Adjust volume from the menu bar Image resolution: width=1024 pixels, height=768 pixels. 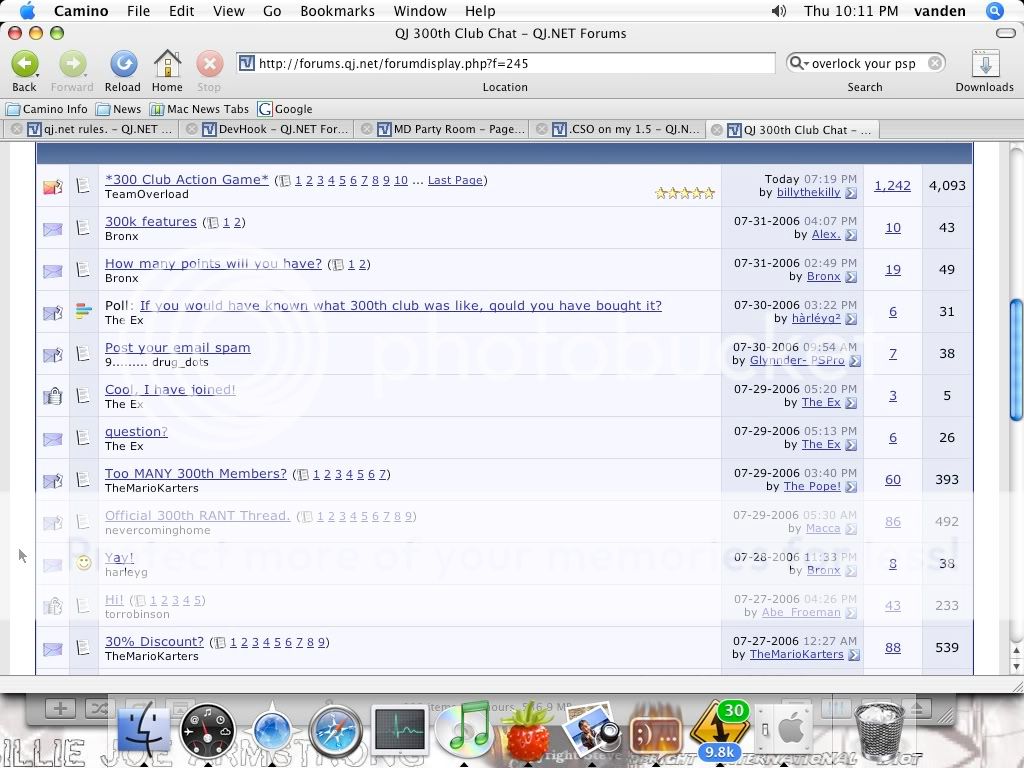[x=779, y=11]
